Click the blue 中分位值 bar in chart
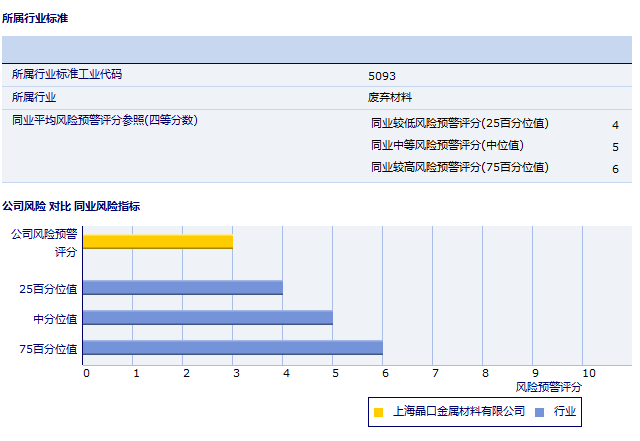 pos(207,318)
